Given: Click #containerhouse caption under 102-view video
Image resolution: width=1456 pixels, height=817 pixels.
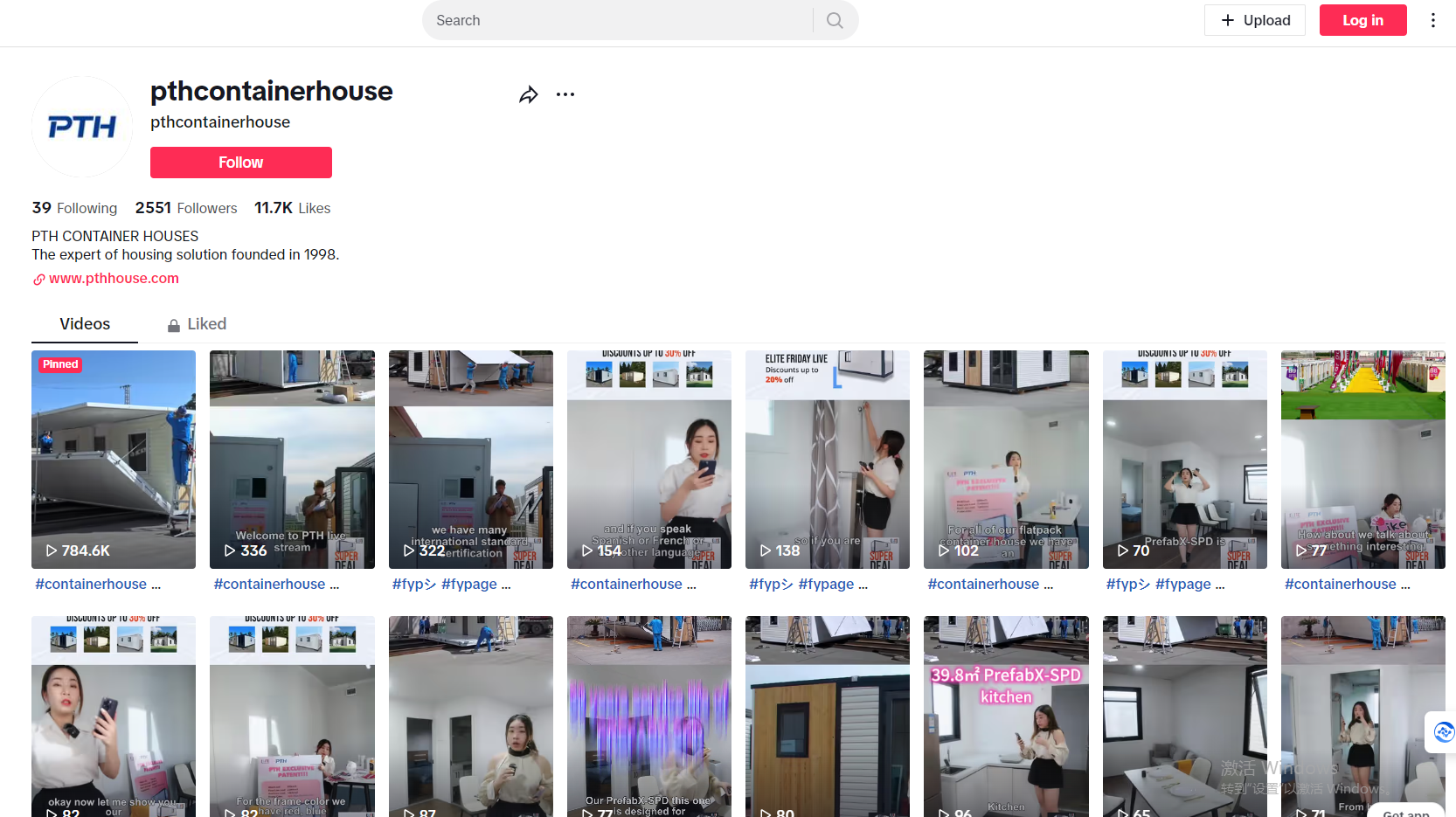Looking at the screenshot, I should coord(983,584).
